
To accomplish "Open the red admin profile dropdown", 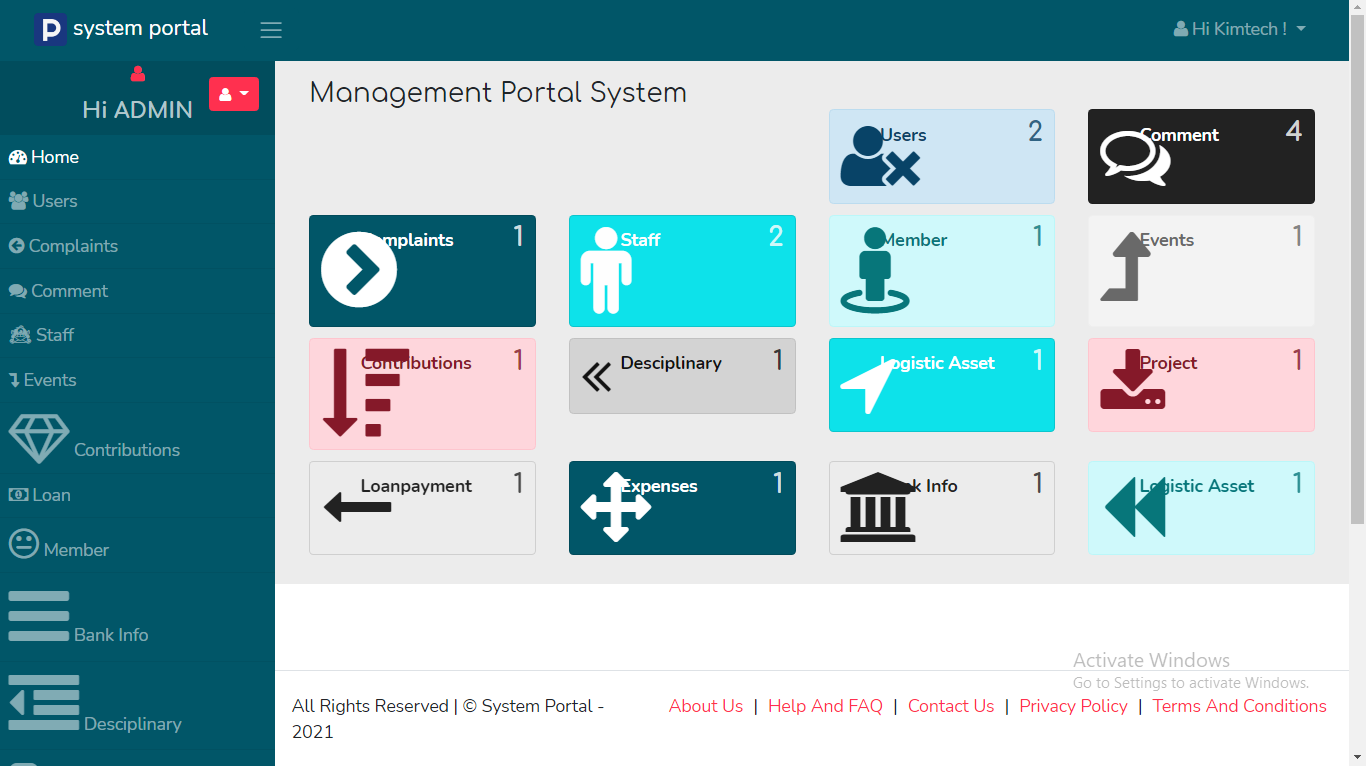I will (233, 92).
